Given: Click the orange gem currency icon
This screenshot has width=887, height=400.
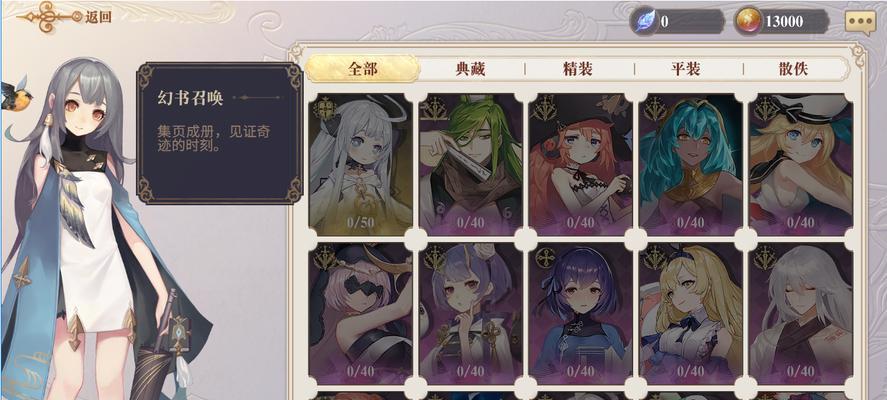Looking at the screenshot, I should (x=748, y=21).
